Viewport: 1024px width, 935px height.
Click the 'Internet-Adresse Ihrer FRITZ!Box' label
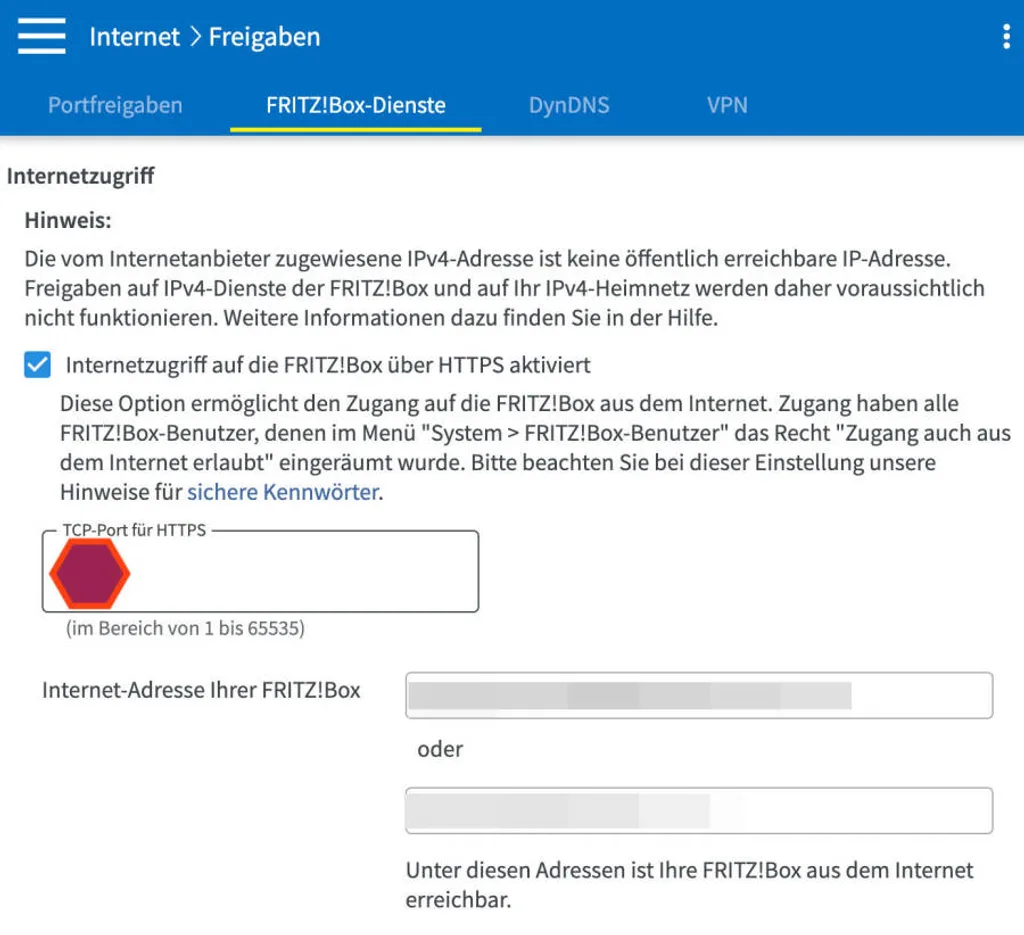[x=201, y=690]
